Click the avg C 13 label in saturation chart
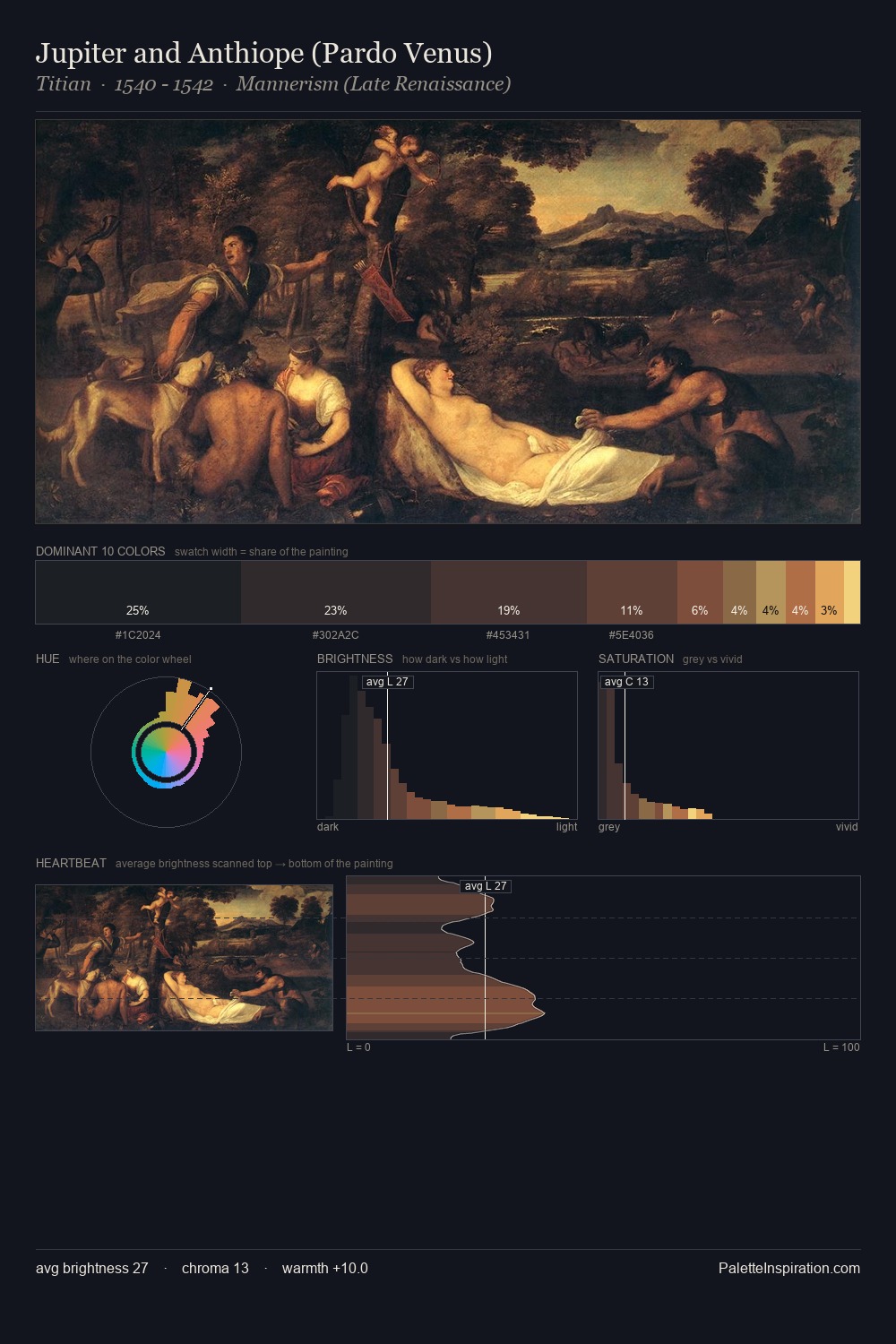 coord(626,682)
